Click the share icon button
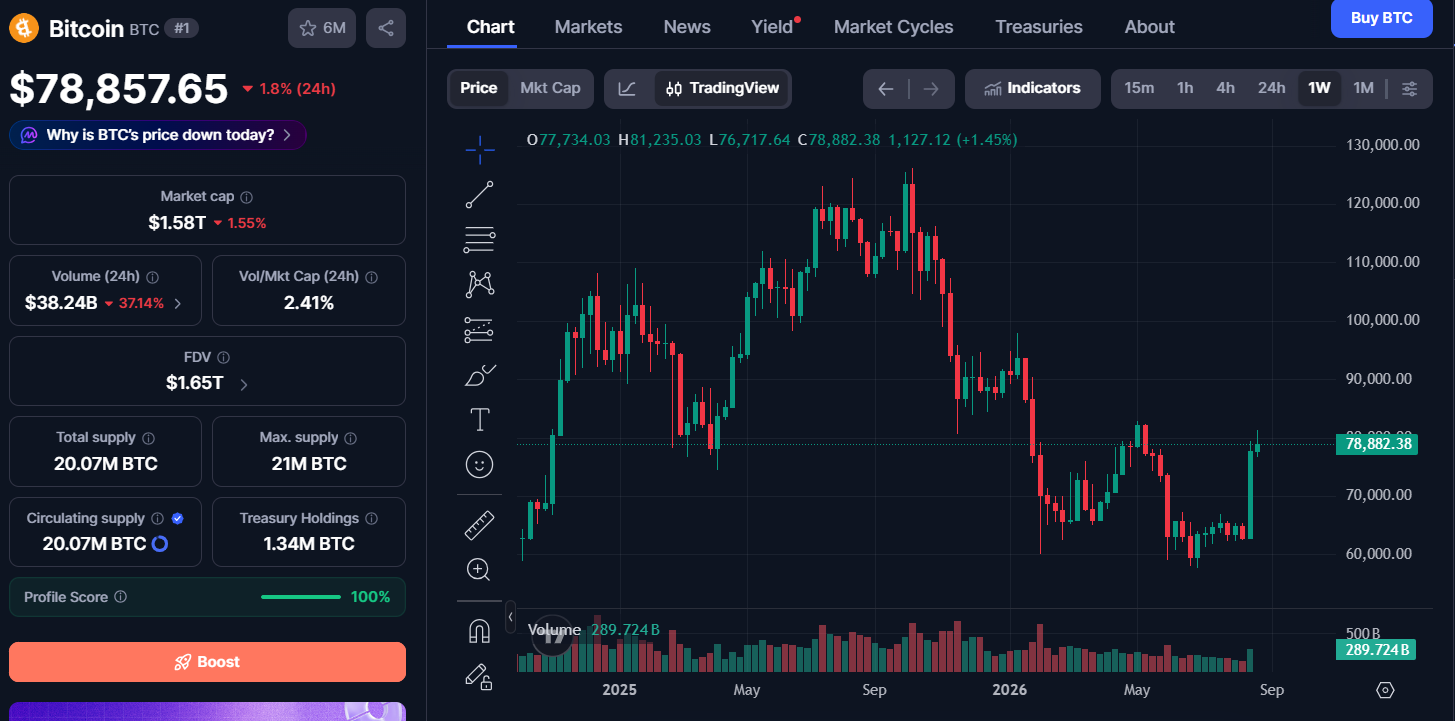This screenshot has height=721, width=1455. pos(386,28)
